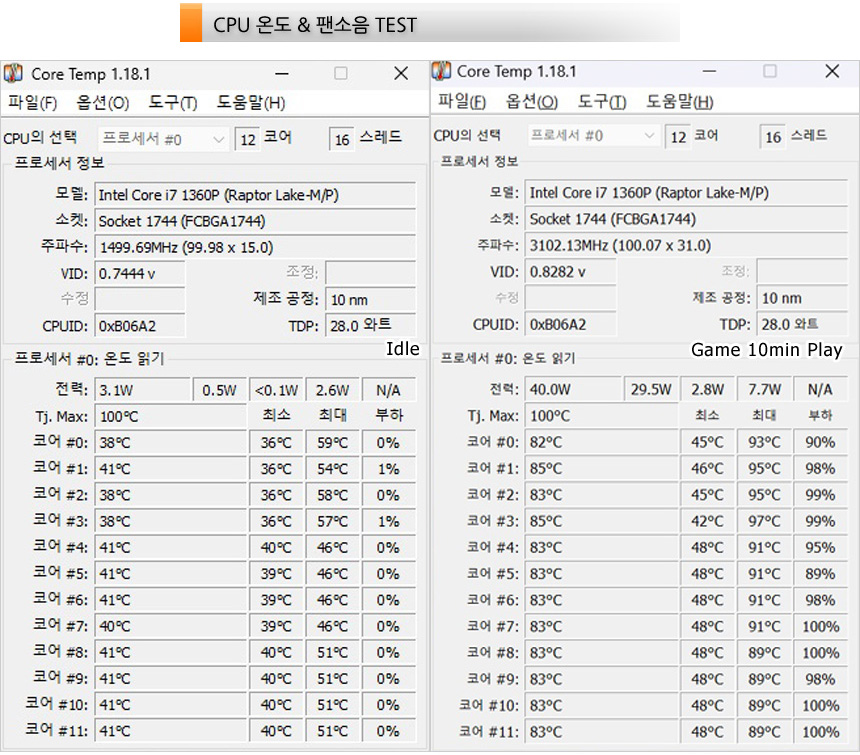860x755 pixels.
Task: Click 코어 #4 load 95% in right window
Action: pos(821,547)
